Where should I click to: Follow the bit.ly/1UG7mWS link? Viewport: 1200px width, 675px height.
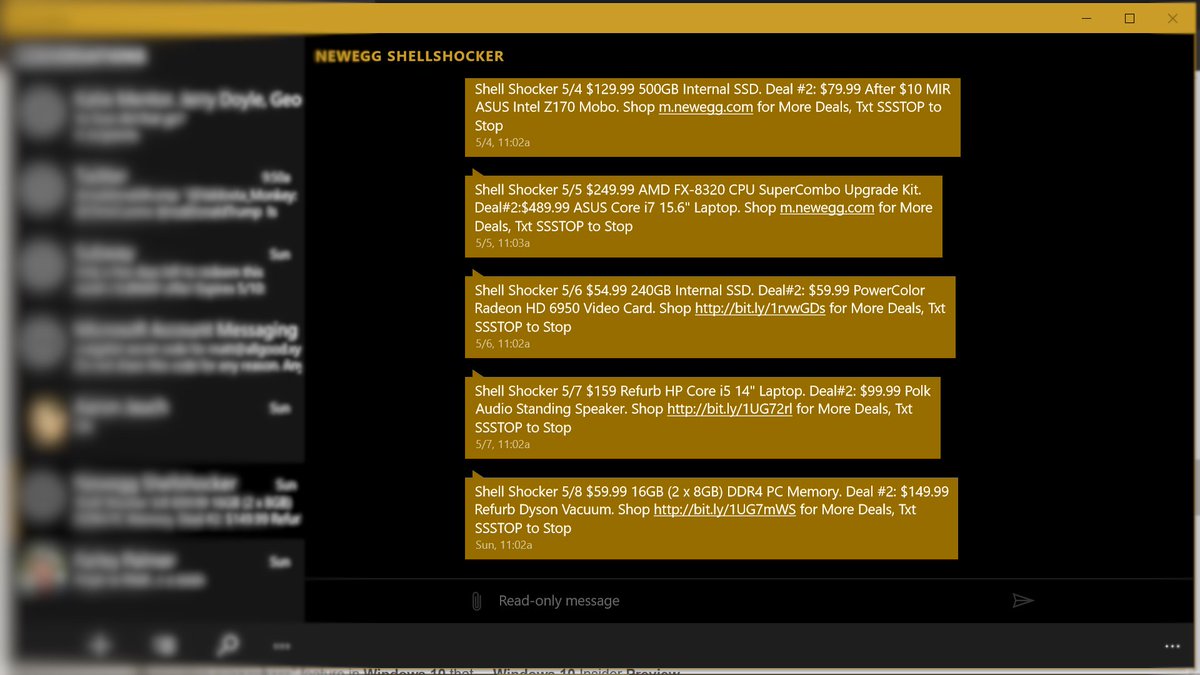725,510
